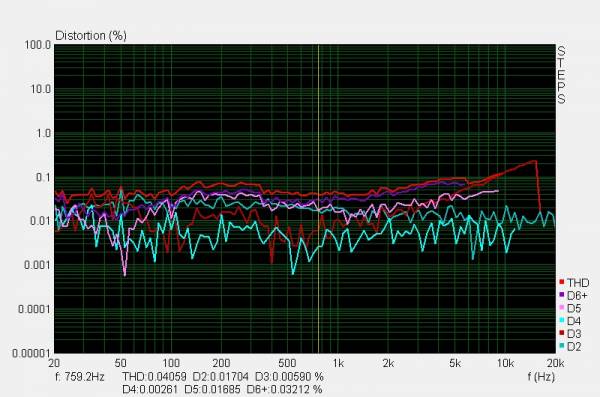Click the 'Distortion (%)' axis title
The width and height of the screenshot is (600, 397).
pos(91,36)
